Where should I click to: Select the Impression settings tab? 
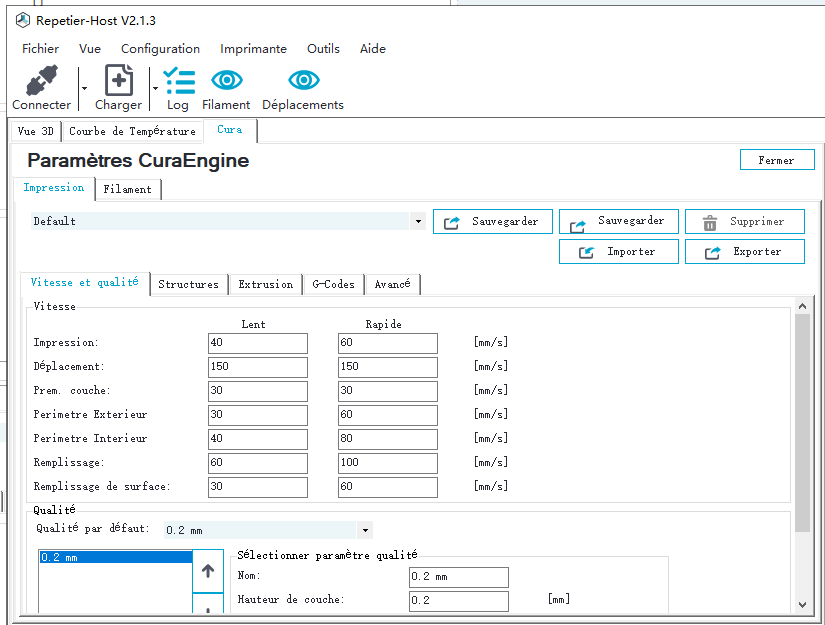(54, 188)
